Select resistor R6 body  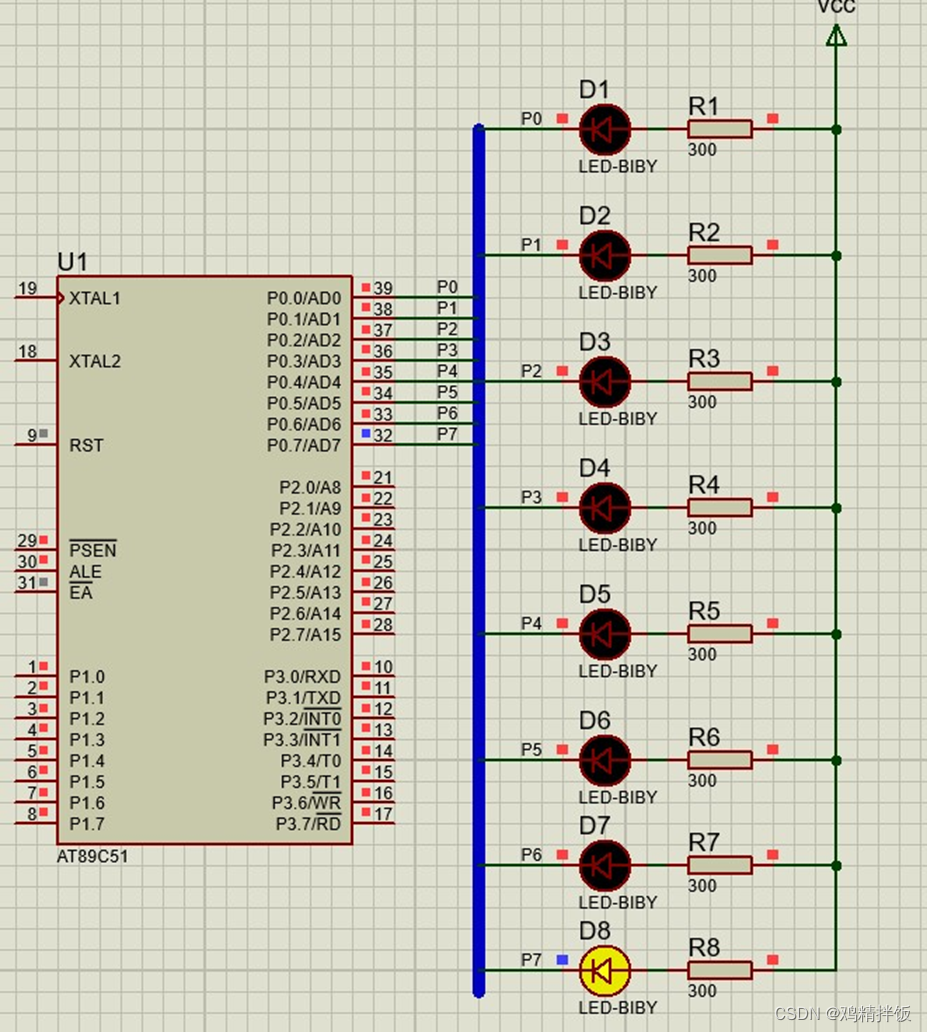(x=720, y=760)
